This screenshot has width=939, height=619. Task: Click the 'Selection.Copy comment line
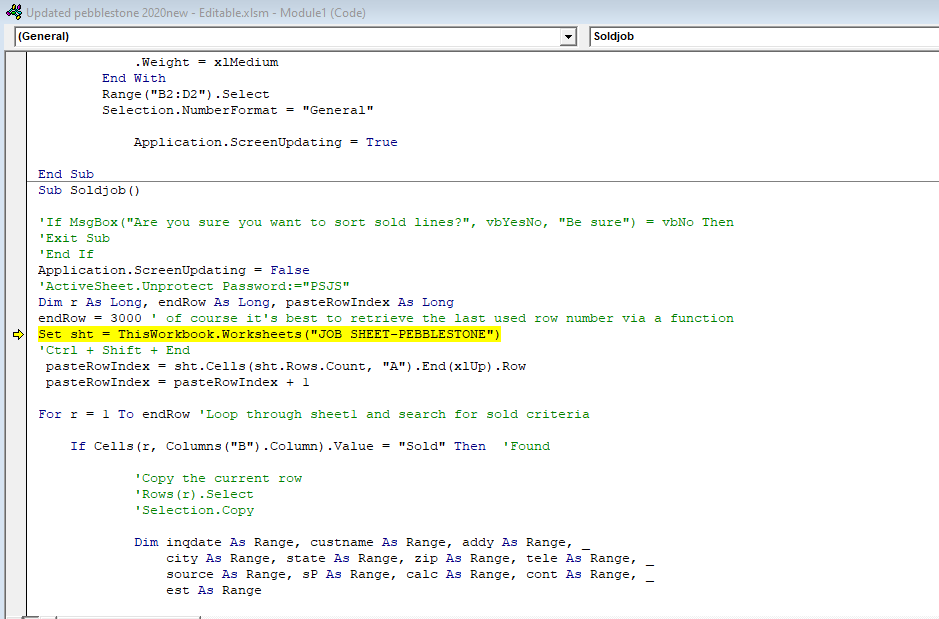[x=194, y=511]
